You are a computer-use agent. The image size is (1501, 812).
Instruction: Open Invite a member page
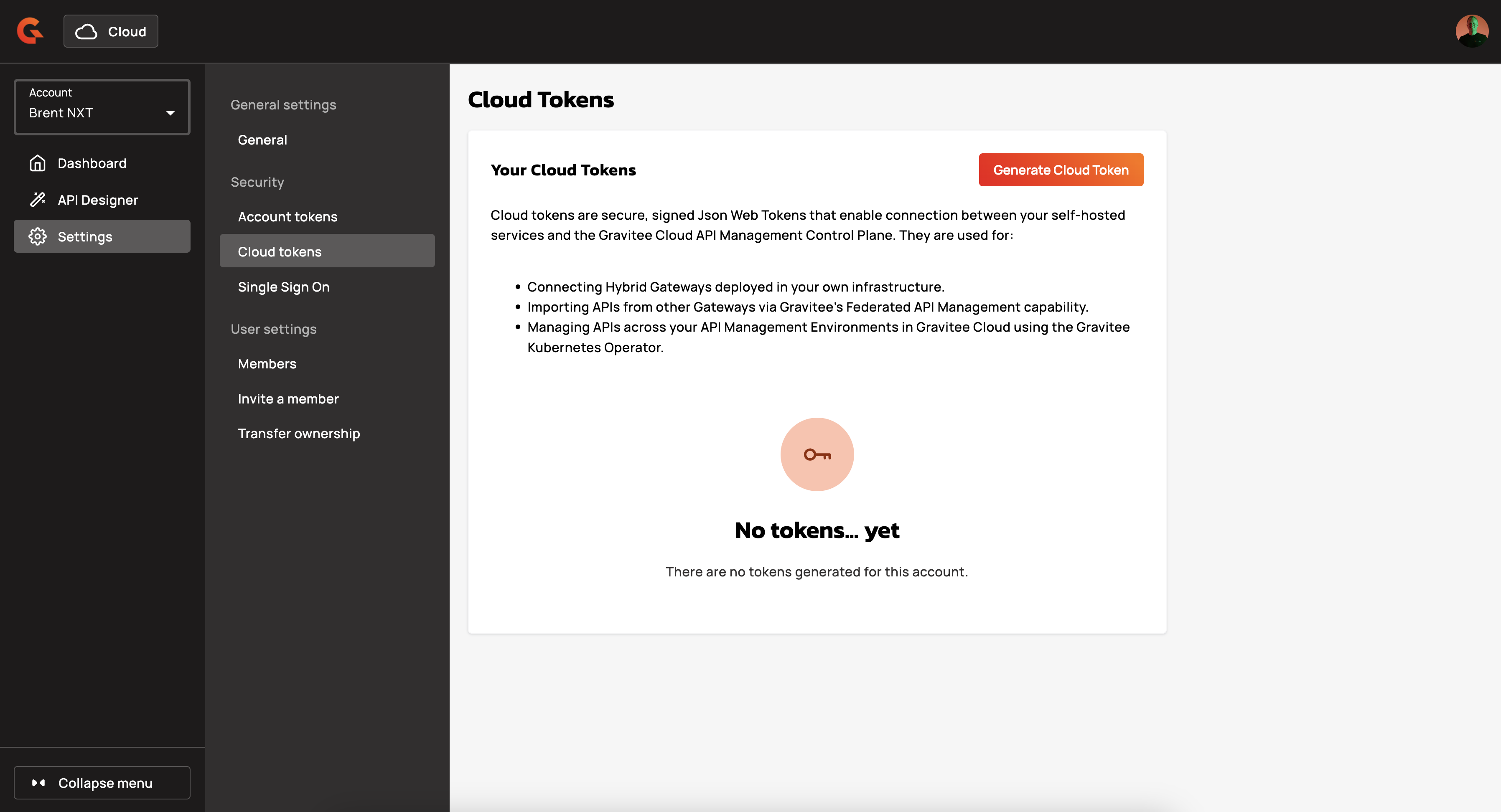point(288,399)
